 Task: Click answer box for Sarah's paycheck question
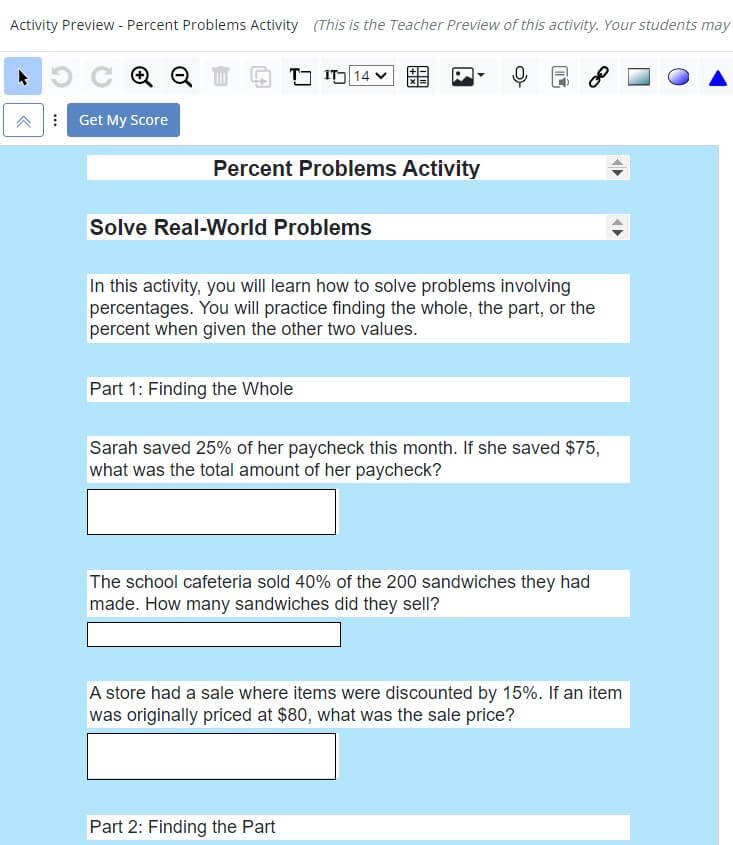coord(211,512)
